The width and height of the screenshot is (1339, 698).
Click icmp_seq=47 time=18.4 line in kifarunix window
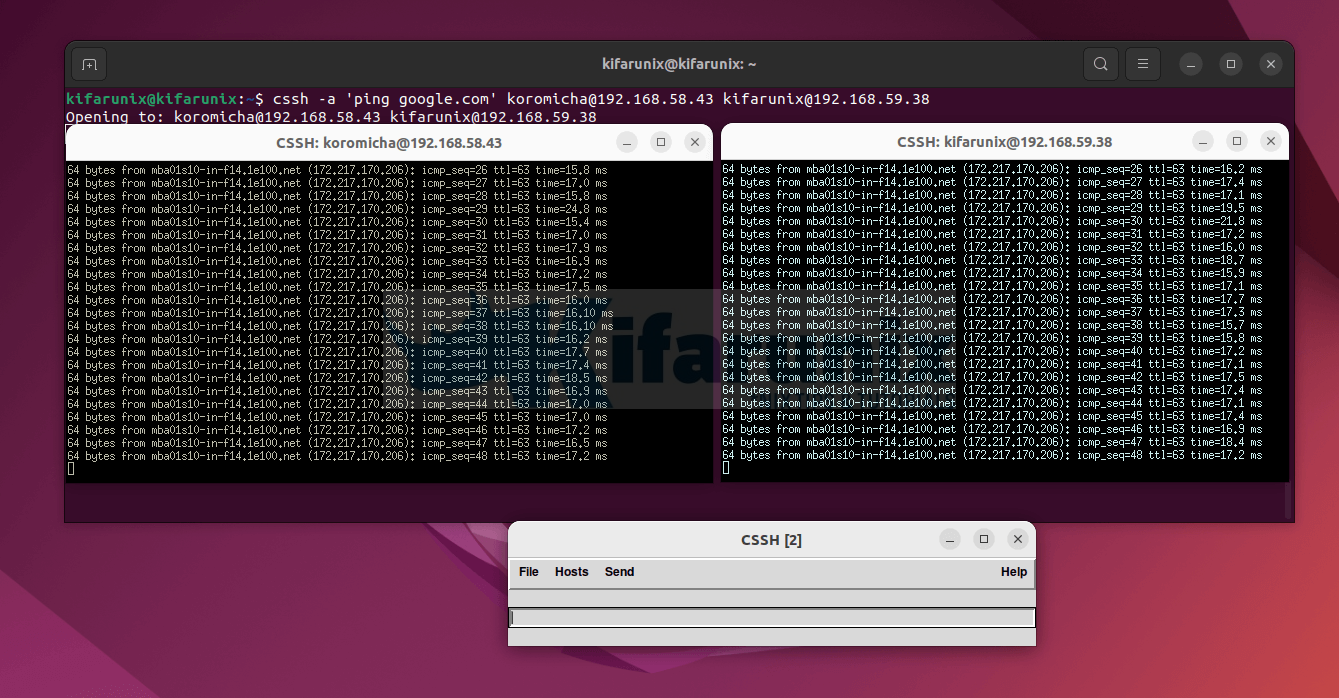(x=992, y=442)
